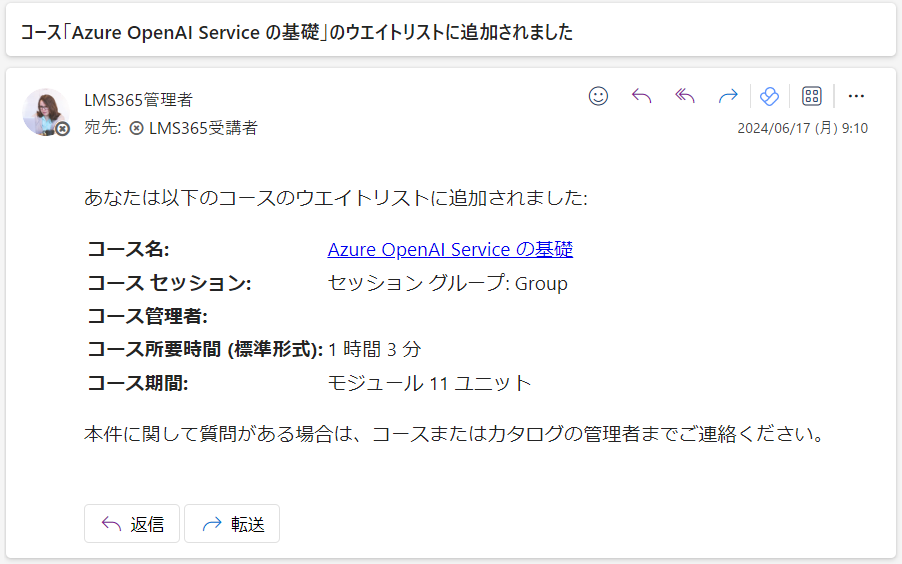Image resolution: width=902 pixels, height=564 pixels.
Task: Click the text セッション グループ: Group
Action: (x=448, y=283)
